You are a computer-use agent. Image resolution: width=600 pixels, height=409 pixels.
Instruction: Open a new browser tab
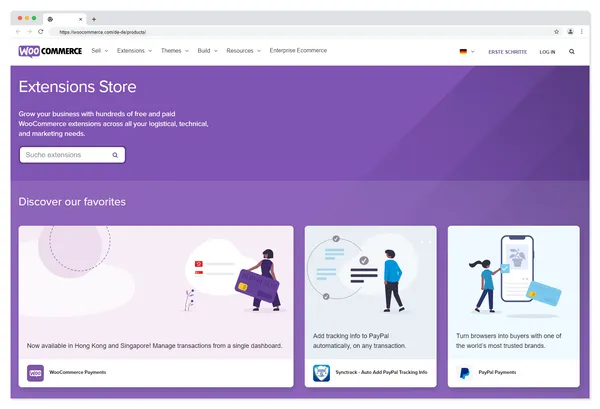pyautogui.click(x=94, y=19)
